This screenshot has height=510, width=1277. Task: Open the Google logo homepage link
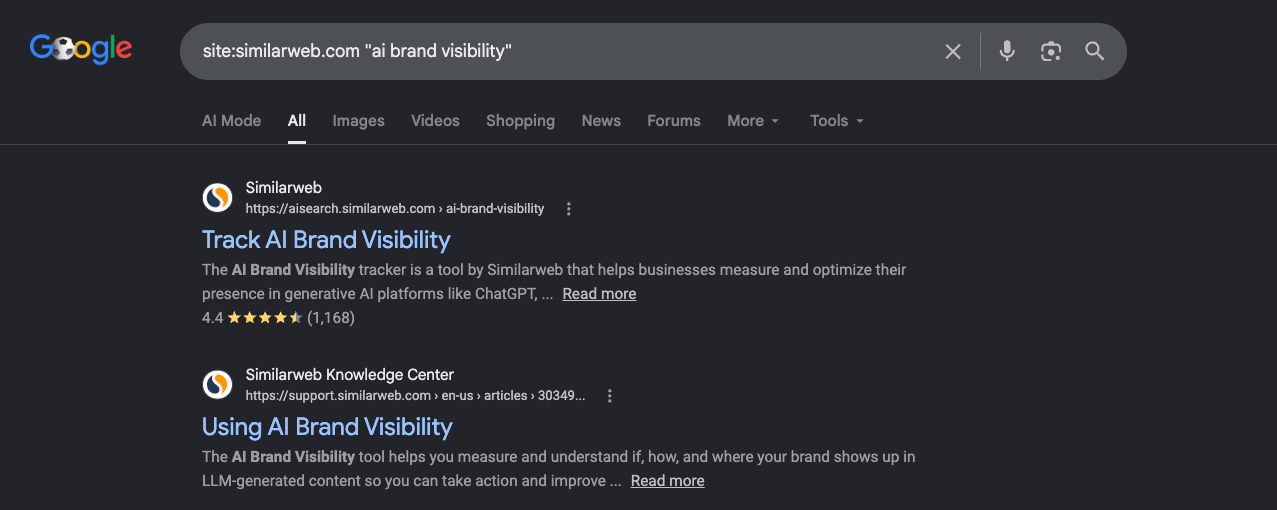81,48
